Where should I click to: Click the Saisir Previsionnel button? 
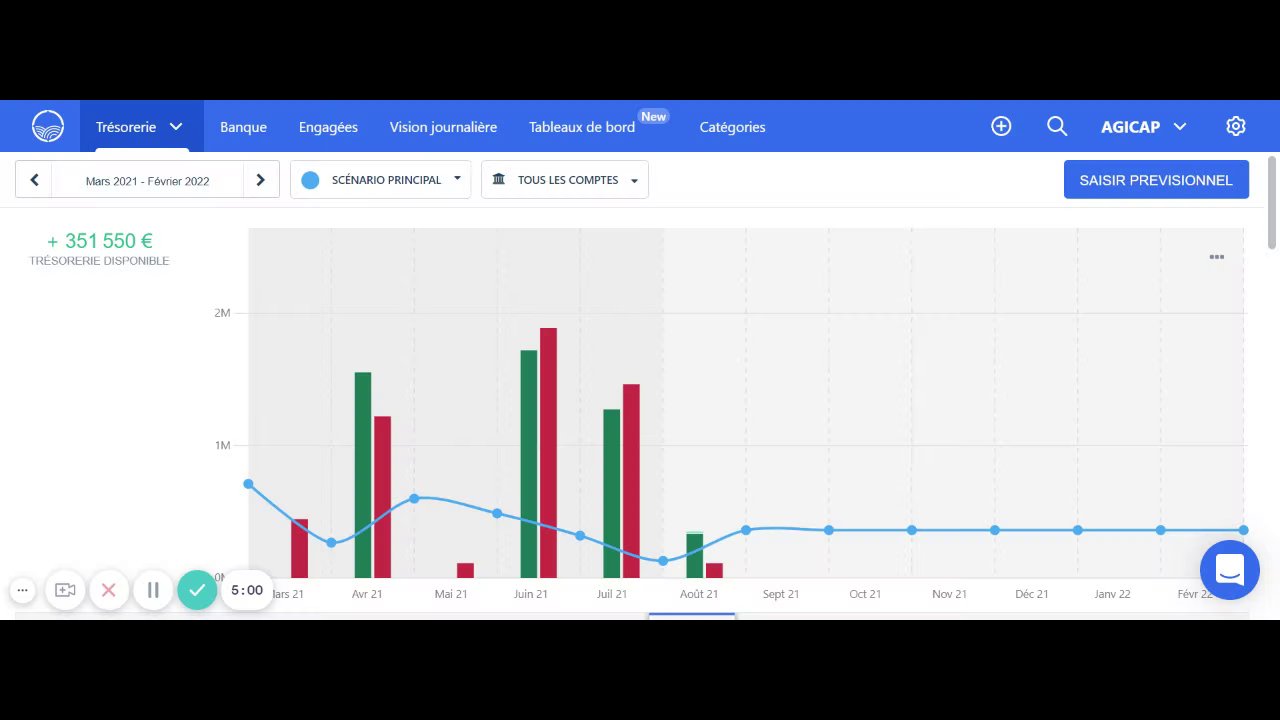pyautogui.click(x=1156, y=180)
